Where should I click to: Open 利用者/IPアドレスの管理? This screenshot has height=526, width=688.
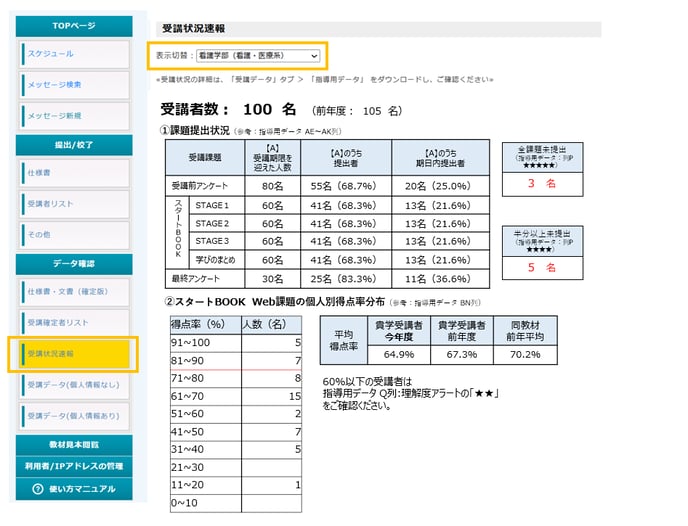point(74,466)
